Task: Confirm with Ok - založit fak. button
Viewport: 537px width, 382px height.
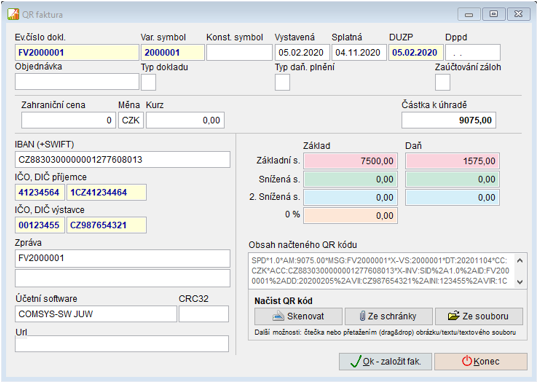Action: (385, 361)
